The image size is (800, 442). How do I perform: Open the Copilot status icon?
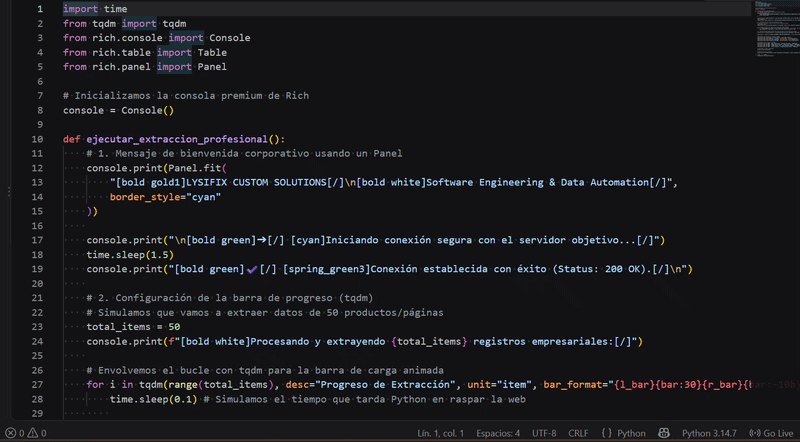click(x=663, y=433)
